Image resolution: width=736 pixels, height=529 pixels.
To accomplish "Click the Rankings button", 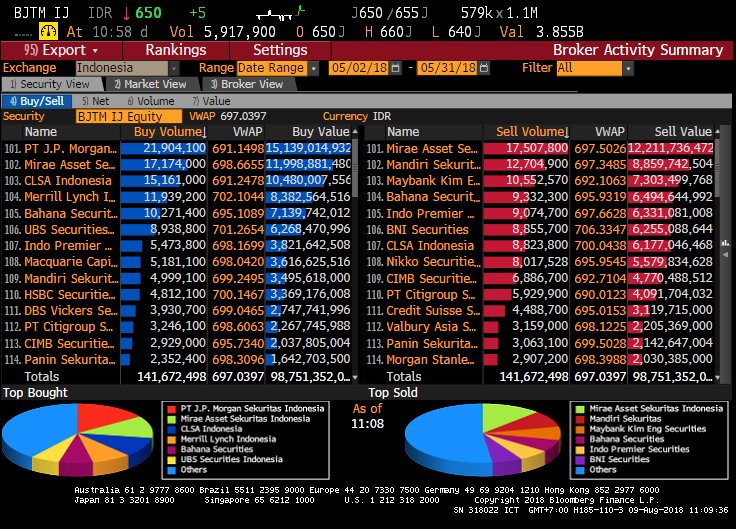I will coord(176,50).
